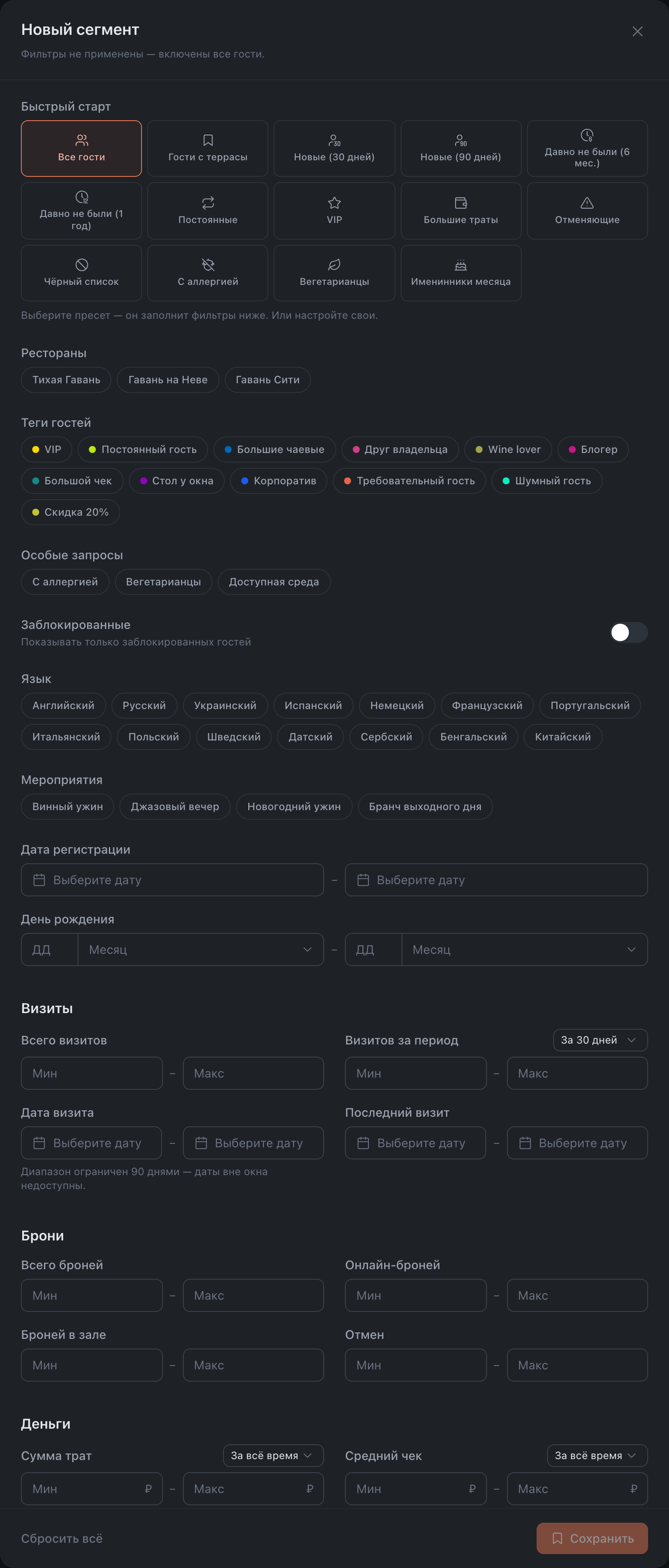Screen dimensions: 669x1568
Task: Choose the 'С аллергией' preset icon
Action: pos(208,273)
